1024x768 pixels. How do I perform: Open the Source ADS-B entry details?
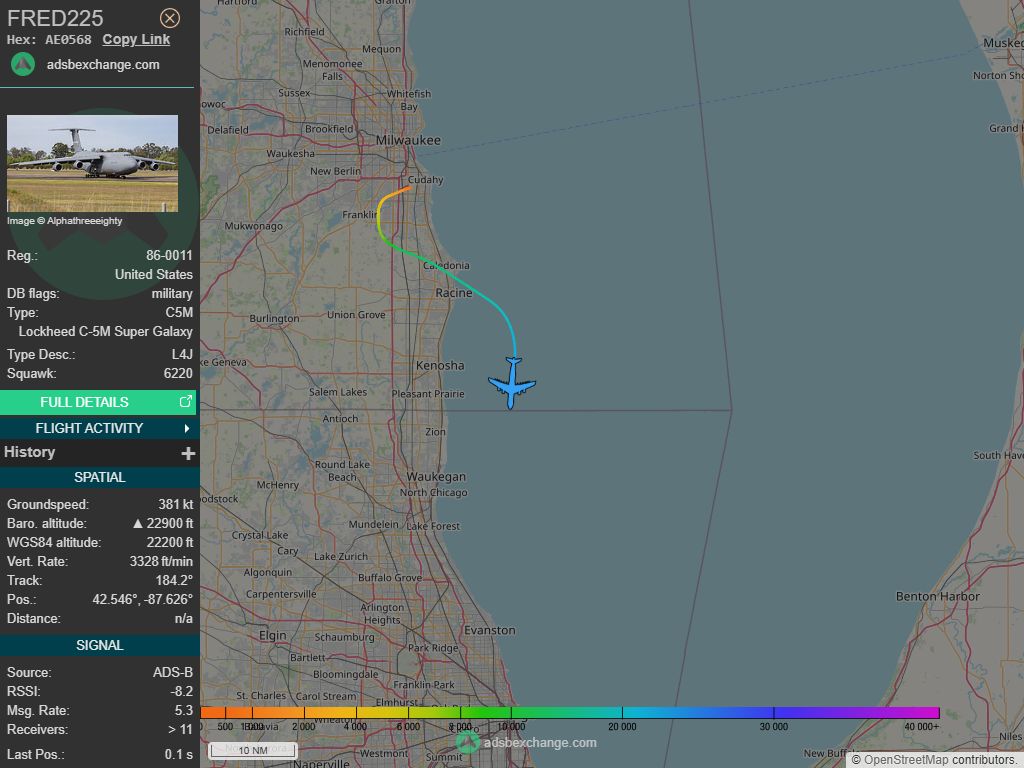coord(100,672)
